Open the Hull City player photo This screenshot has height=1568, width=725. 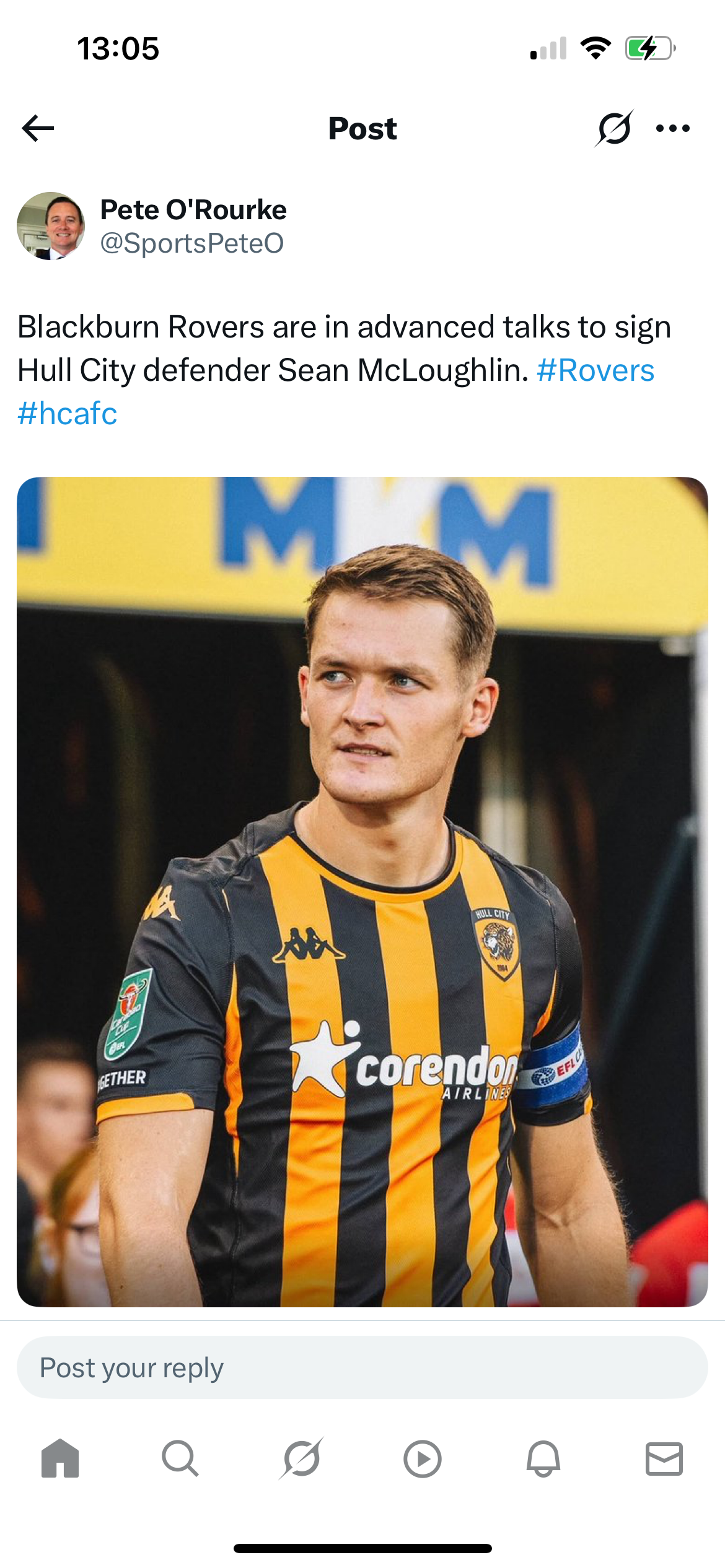(x=362, y=892)
